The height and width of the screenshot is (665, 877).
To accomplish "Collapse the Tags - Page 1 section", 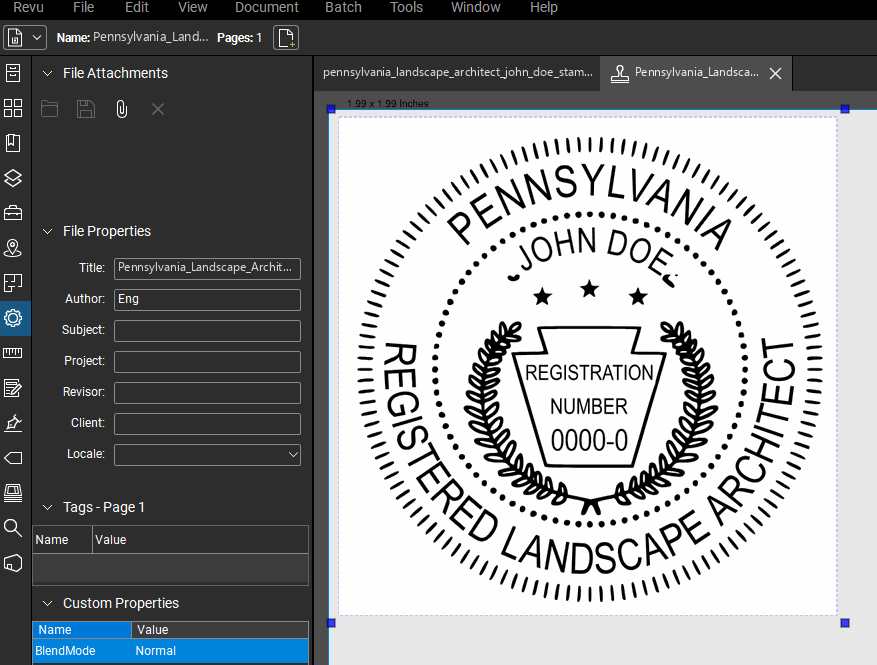I will [x=48, y=507].
